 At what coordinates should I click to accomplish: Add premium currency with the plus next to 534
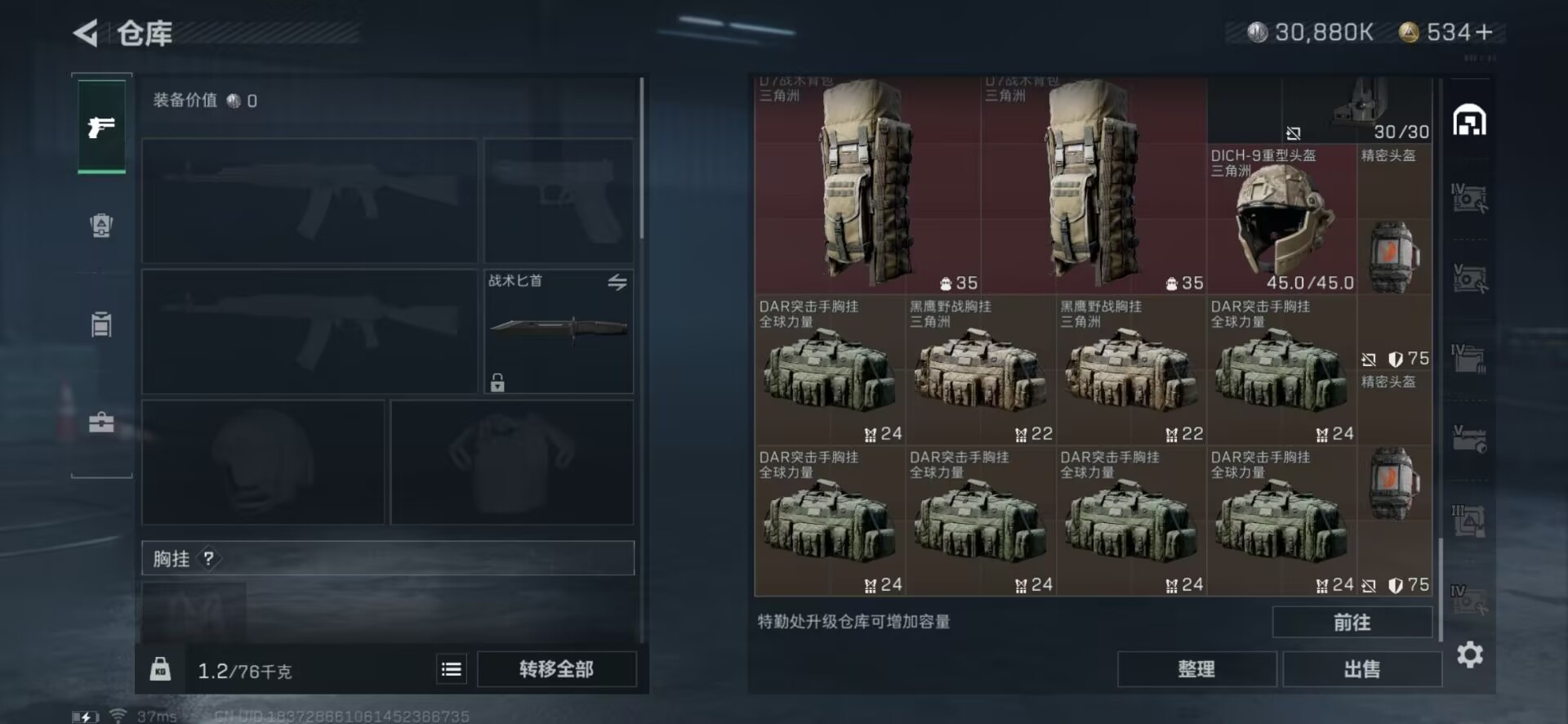[1485, 32]
